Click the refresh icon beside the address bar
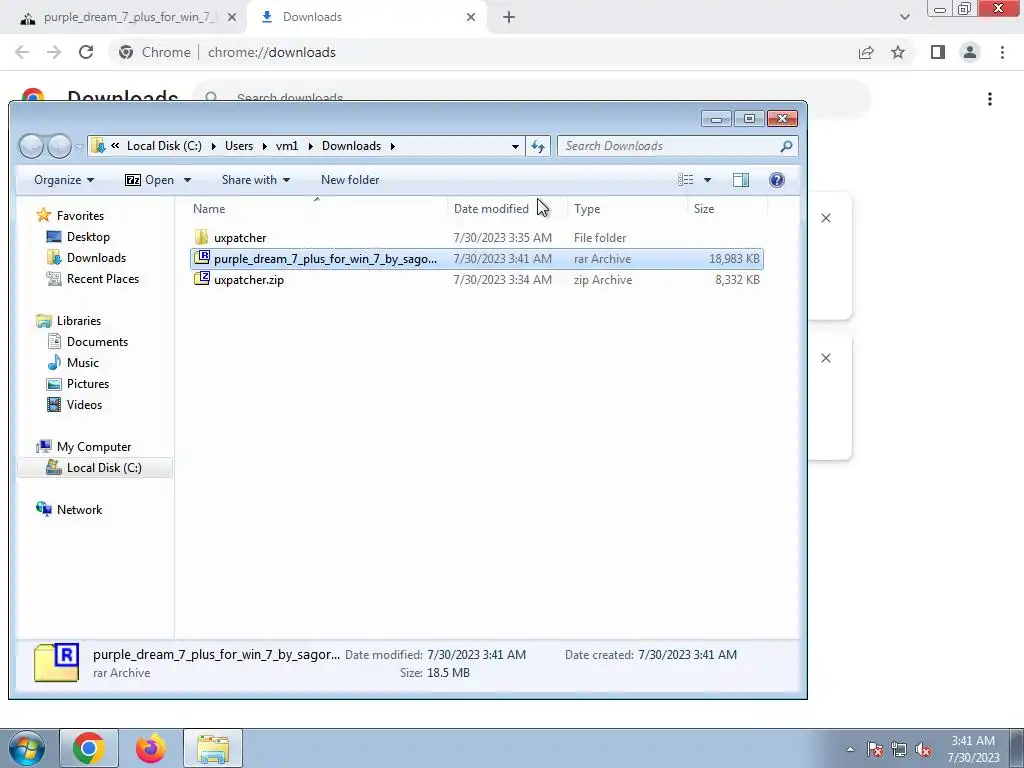The width and height of the screenshot is (1024, 768). click(x=538, y=146)
